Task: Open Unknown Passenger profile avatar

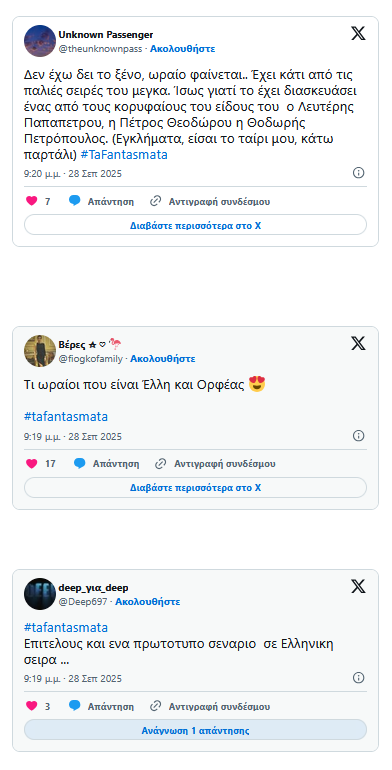Action: (x=40, y=41)
